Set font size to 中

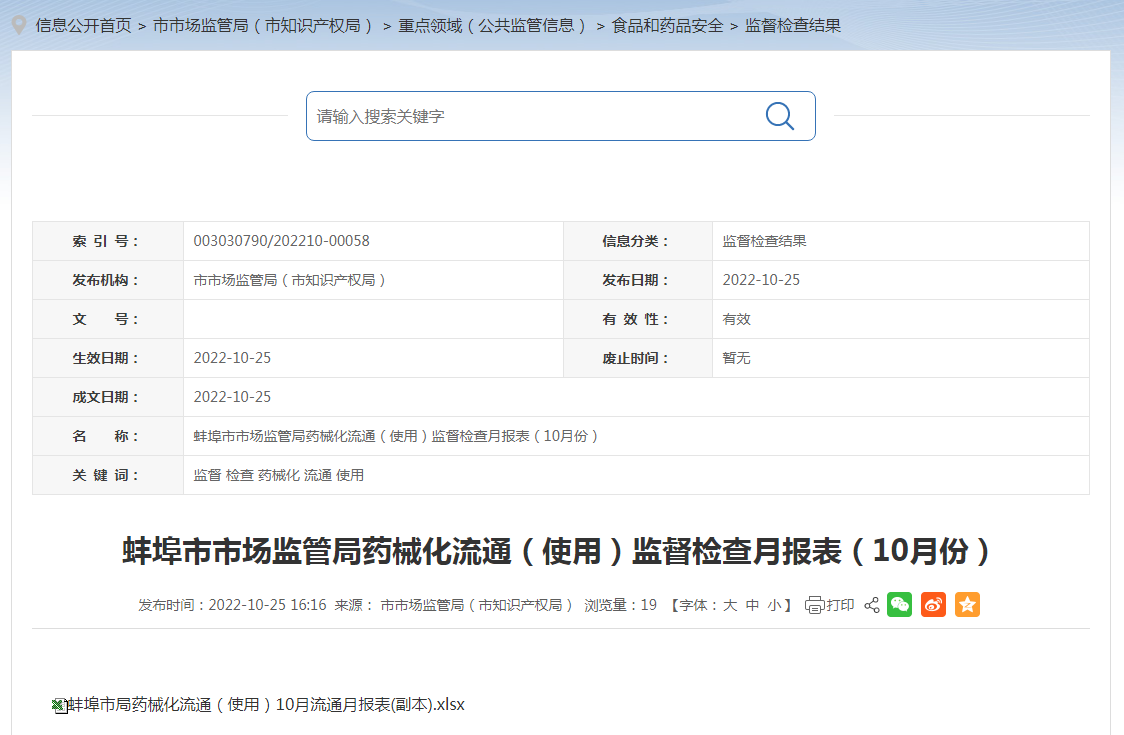click(x=752, y=605)
